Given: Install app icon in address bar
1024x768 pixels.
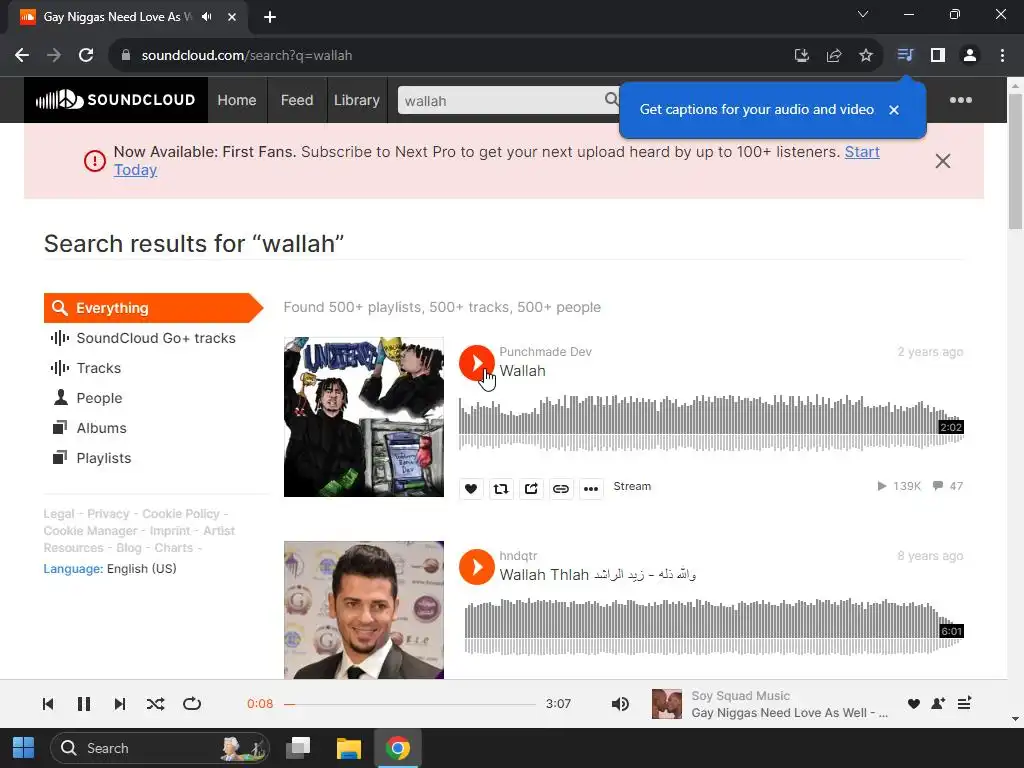Looking at the screenshot, I should click(802, 56).
